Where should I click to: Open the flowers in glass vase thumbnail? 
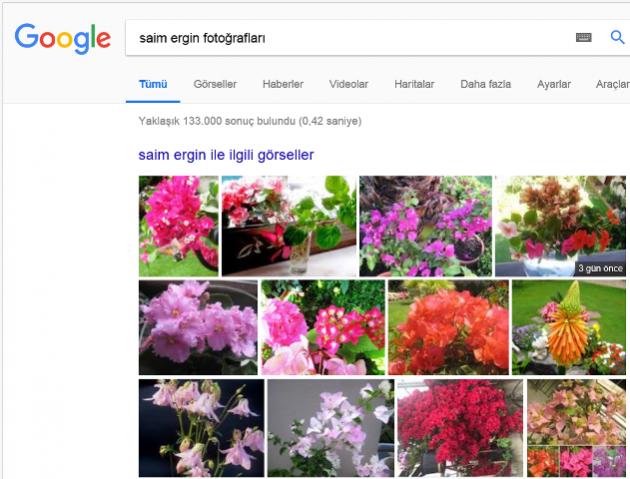click(x=289, y=226)
